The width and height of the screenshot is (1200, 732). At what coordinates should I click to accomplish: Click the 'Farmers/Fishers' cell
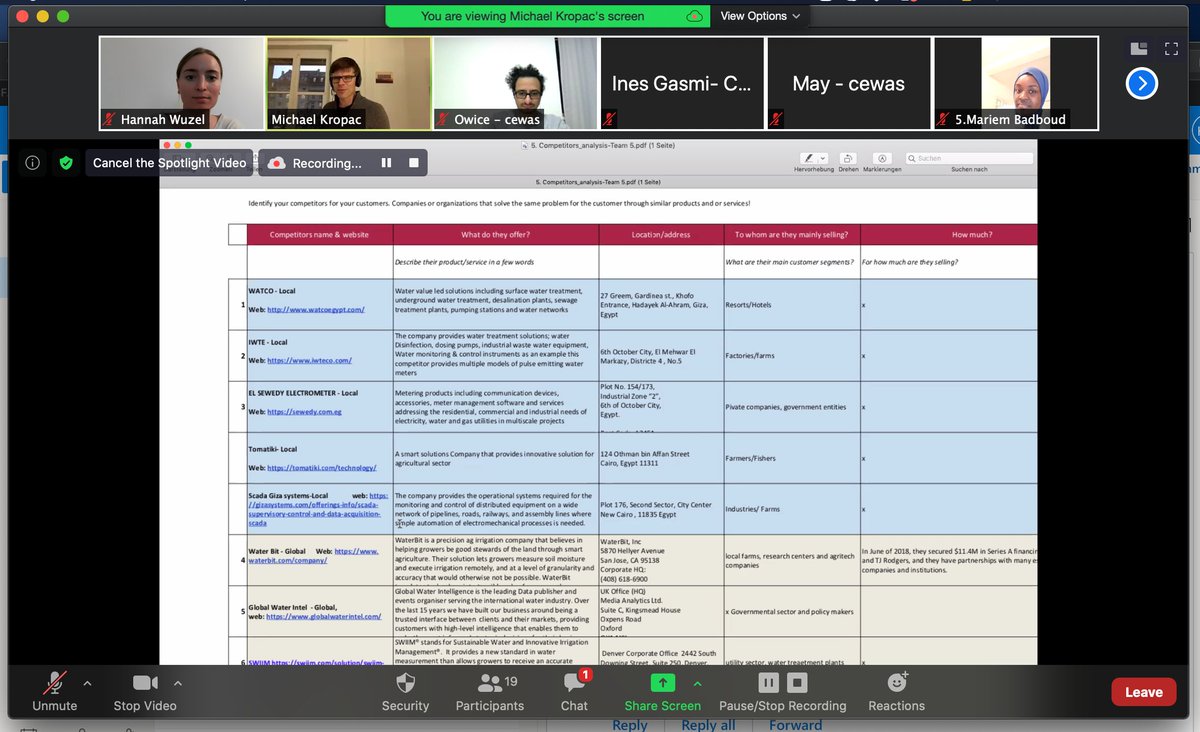click(791, 458)
